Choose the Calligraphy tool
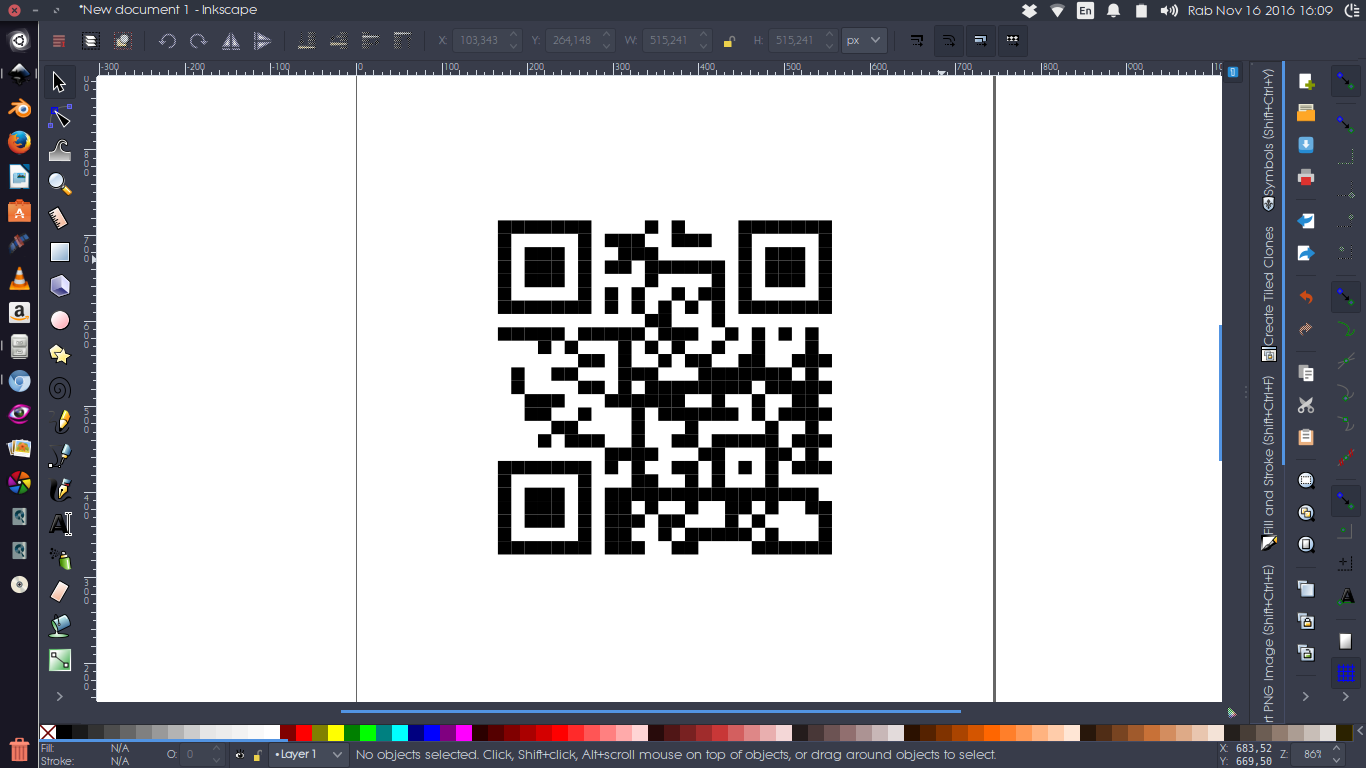 pos(59,487)
